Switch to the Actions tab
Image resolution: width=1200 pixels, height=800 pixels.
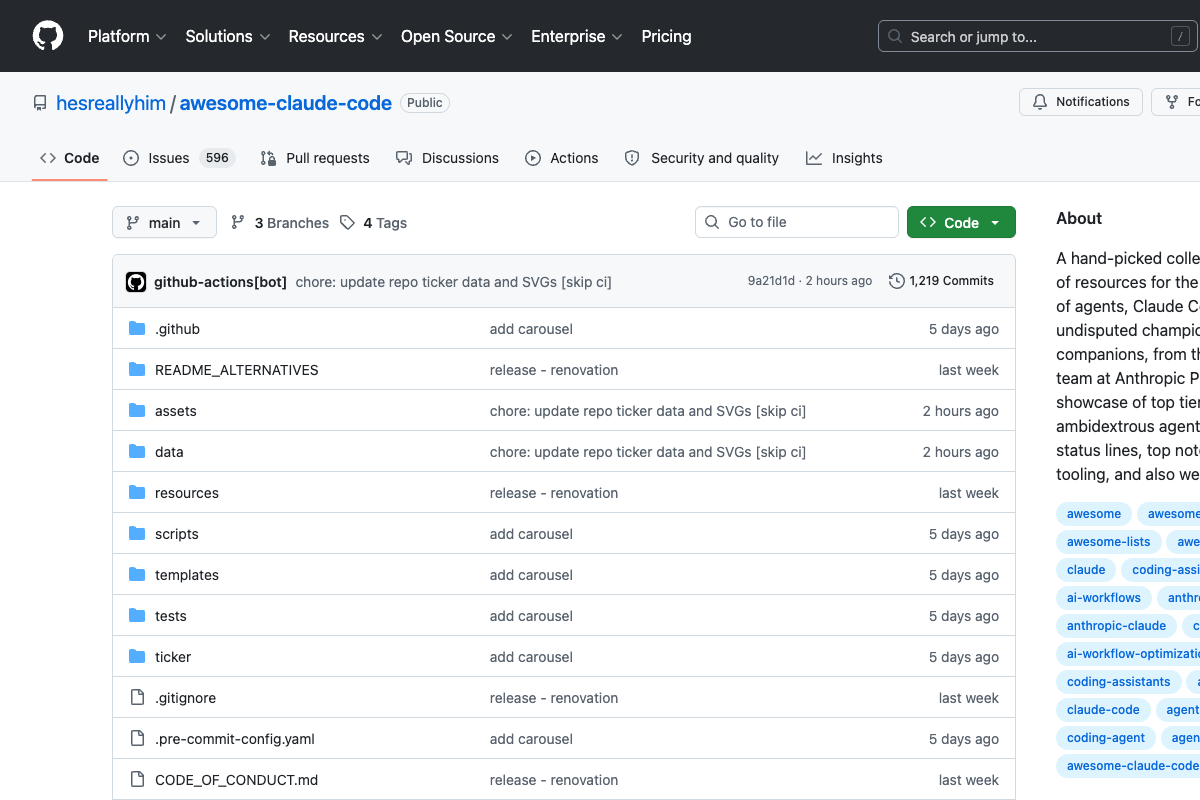pos(562,158)
